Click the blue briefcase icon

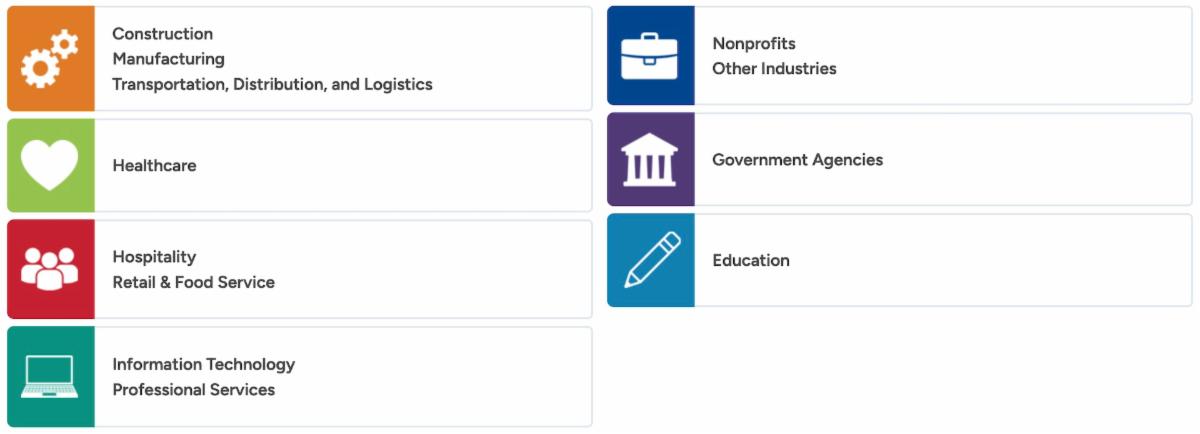click(650, 56)
